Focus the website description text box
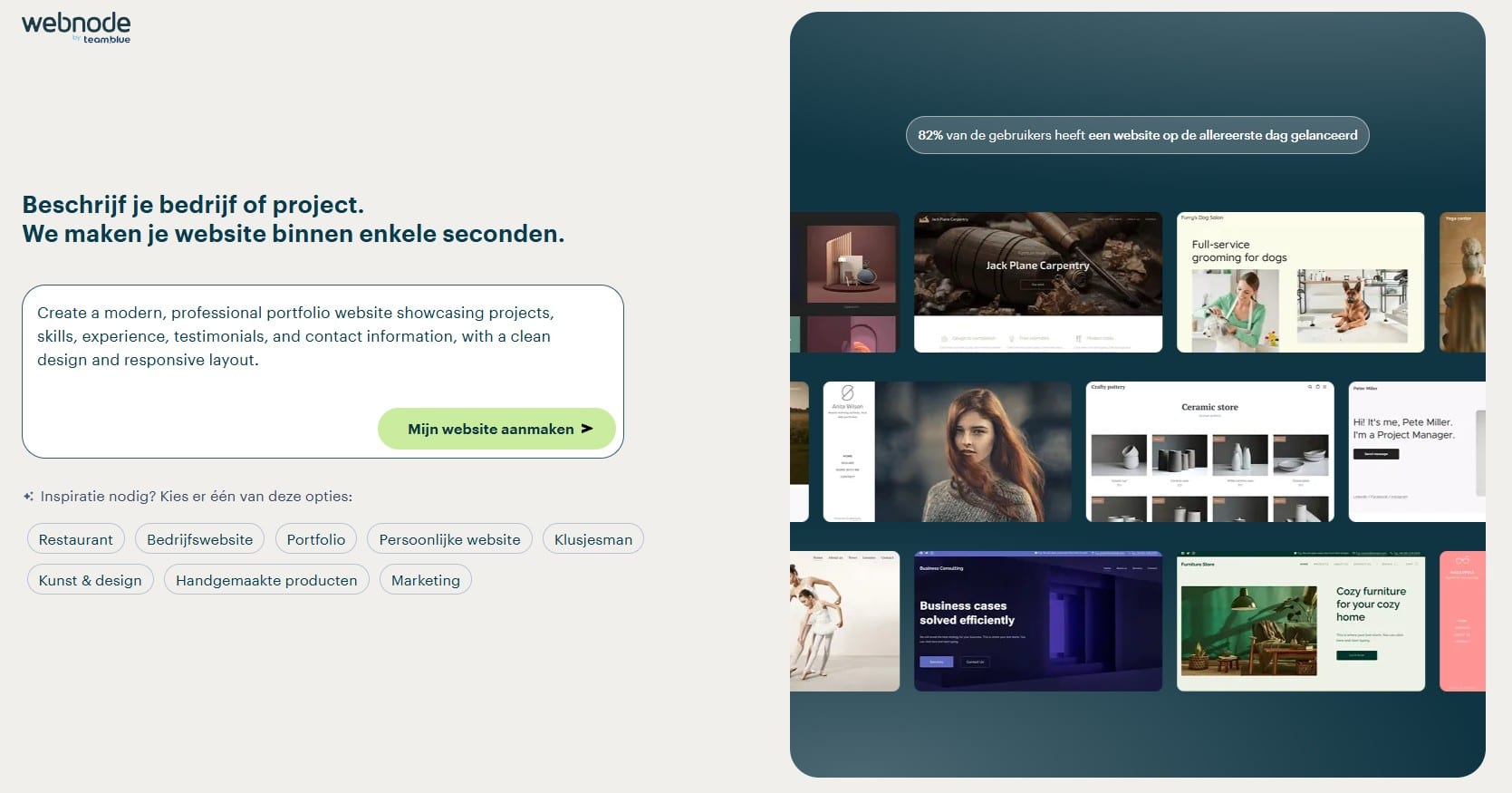 pos(323,372)
